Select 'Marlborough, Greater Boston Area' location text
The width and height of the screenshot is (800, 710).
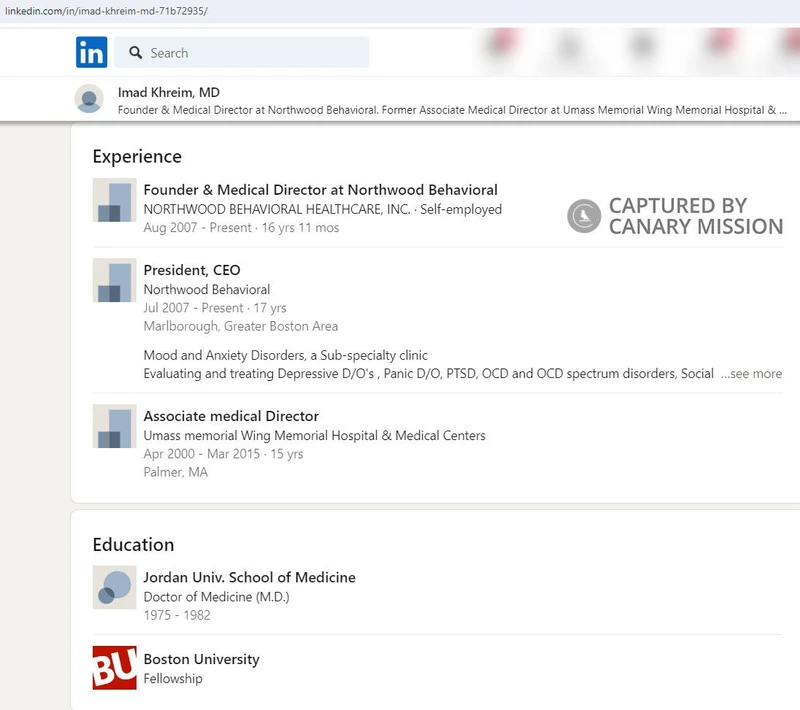point(241,326)
